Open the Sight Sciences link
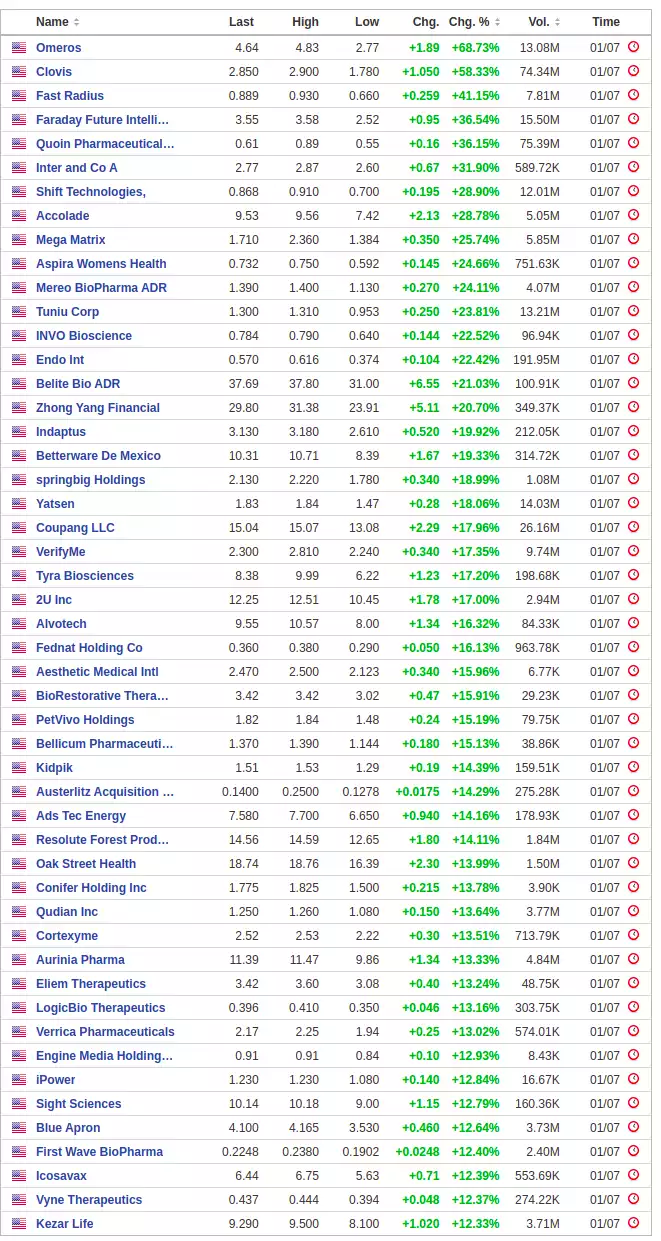 pos(79,1104)
